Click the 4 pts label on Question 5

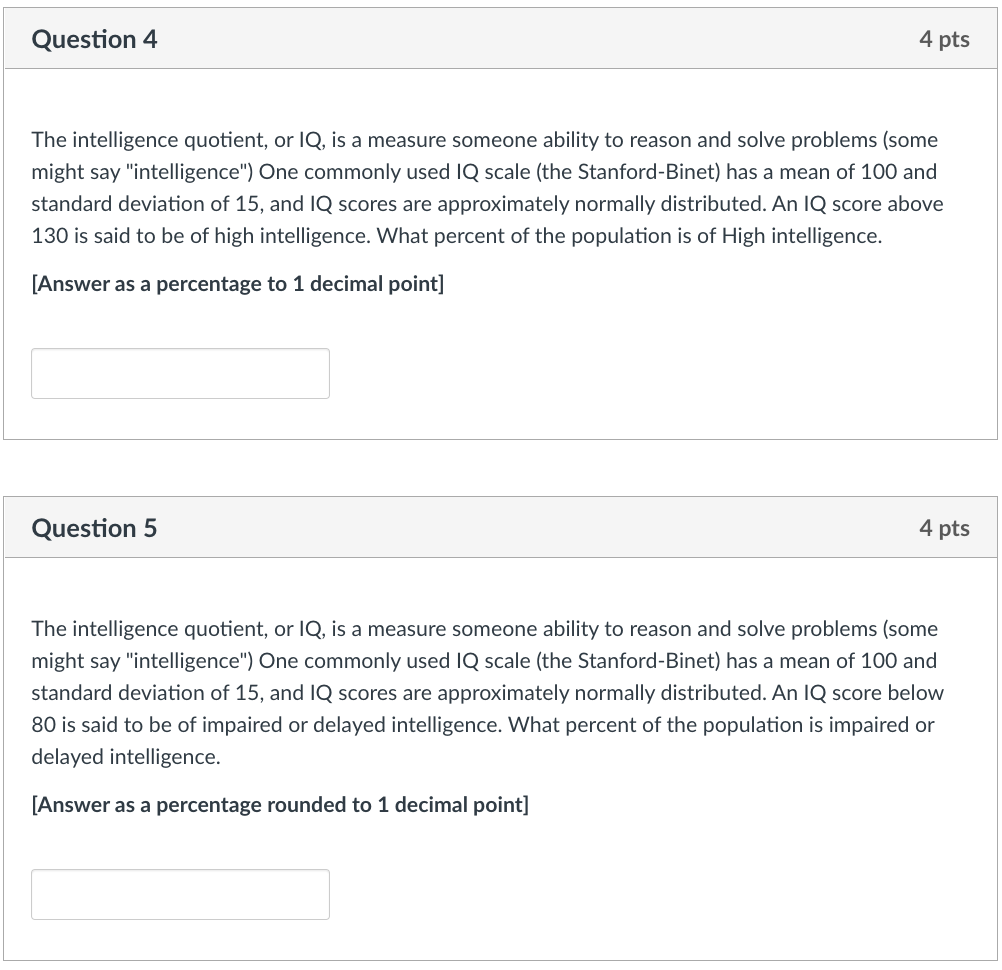946,528
